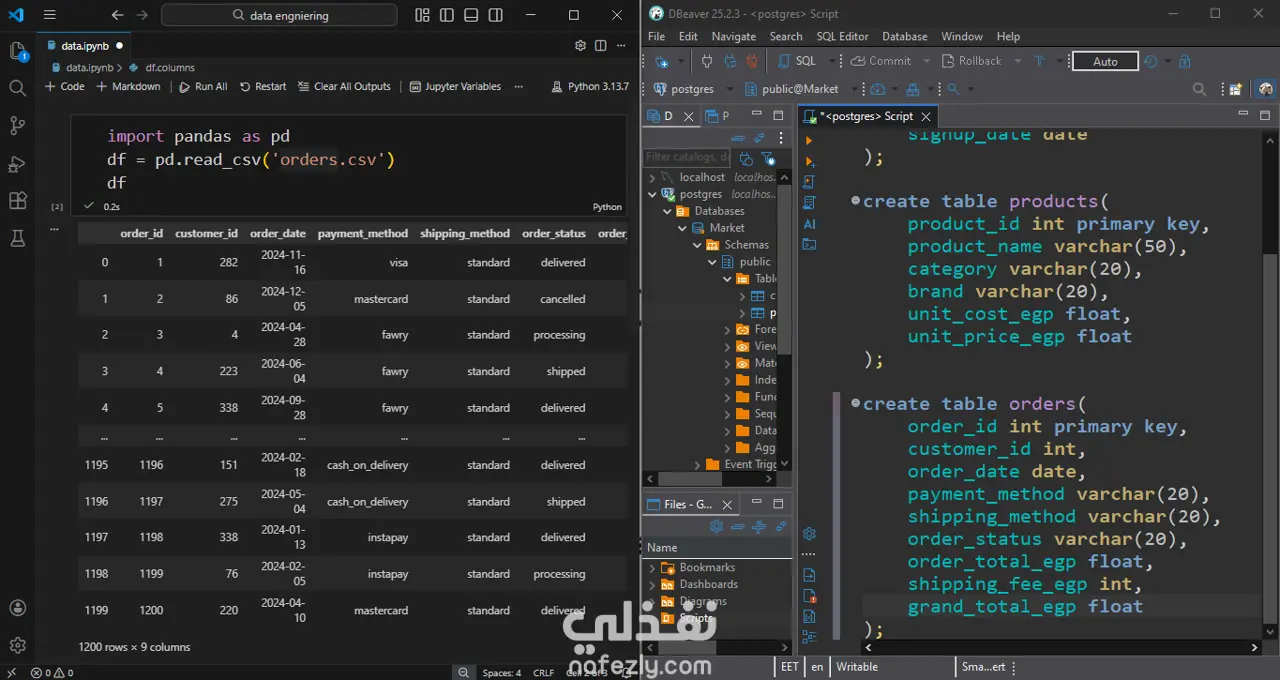The image size is (1280, 680).
Task: Open notebook settings gear in editor bar
Action: [x=580, y=45]
